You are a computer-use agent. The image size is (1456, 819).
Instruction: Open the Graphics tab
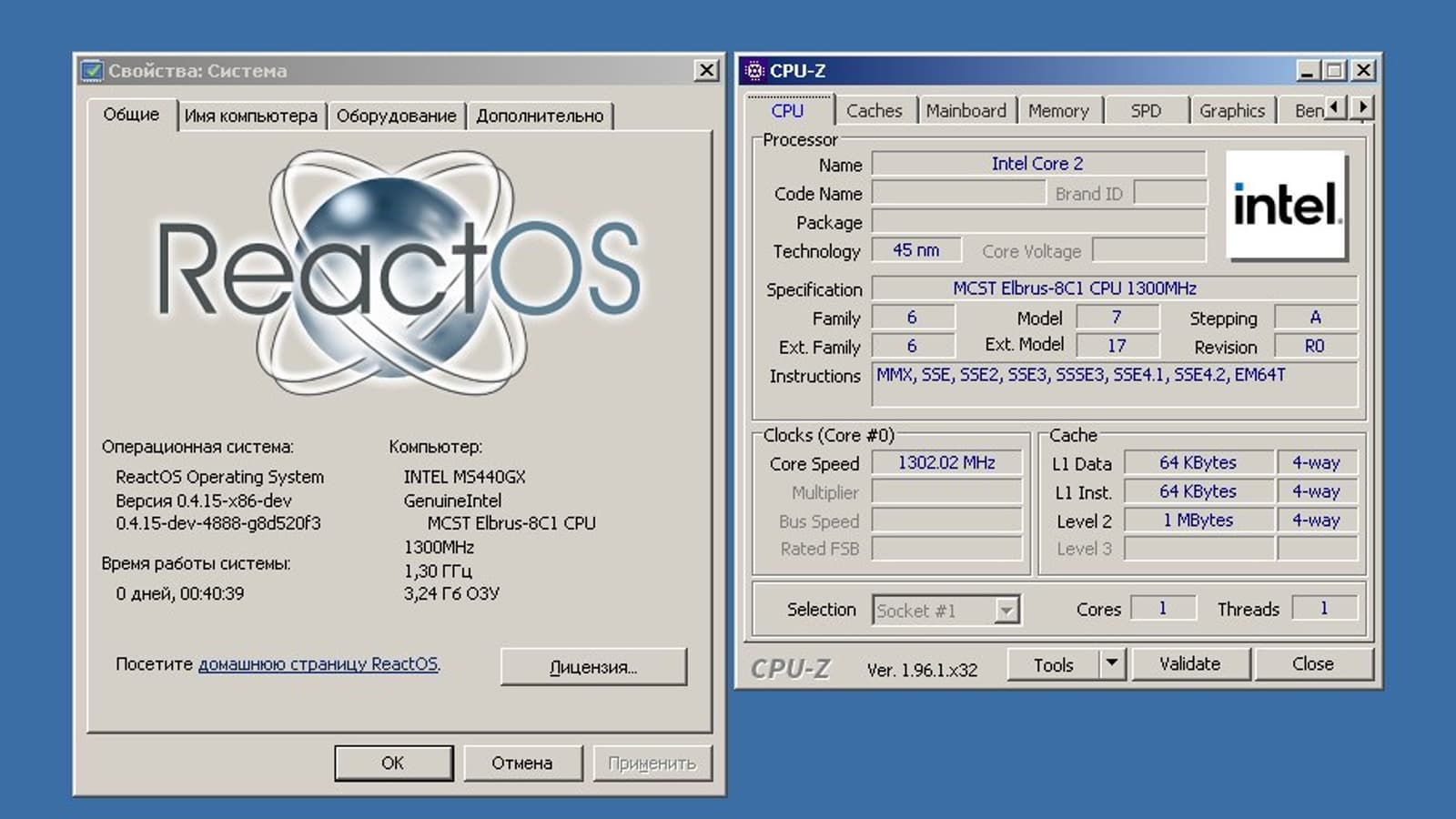pyautogui.click(x=1232, y=111)
